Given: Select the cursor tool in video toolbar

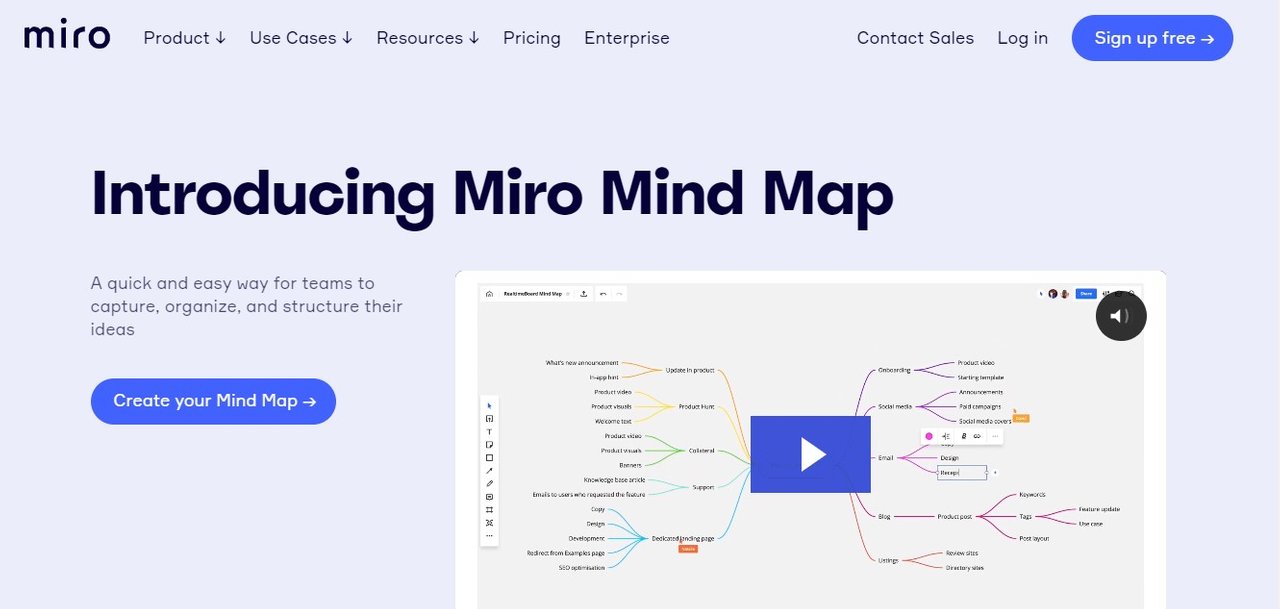Looking at the screenshot, I should 489,405.
